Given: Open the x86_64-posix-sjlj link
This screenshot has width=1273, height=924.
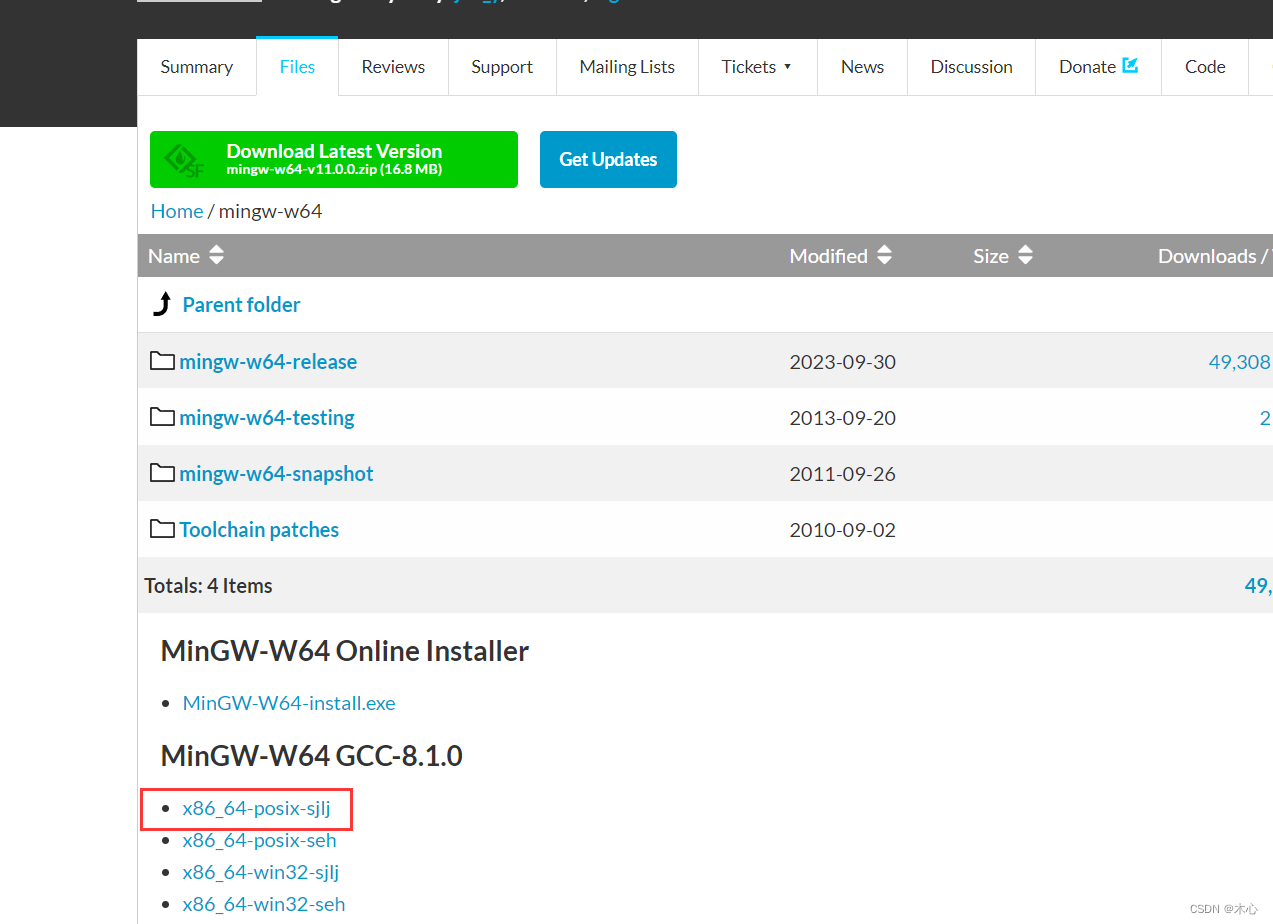Looking at the screenshot, I should pos(256,808).
